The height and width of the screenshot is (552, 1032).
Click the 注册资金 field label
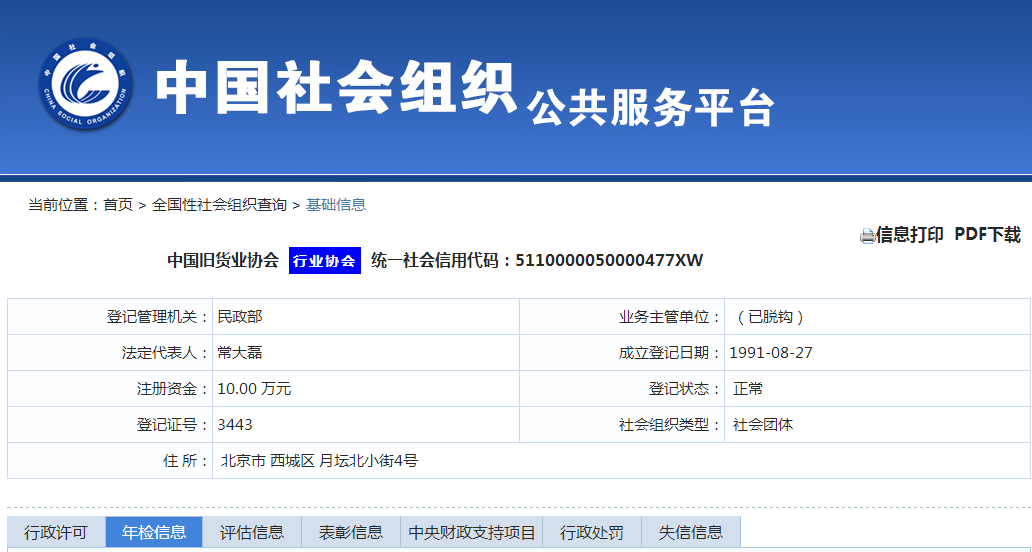tap(174, 389)
